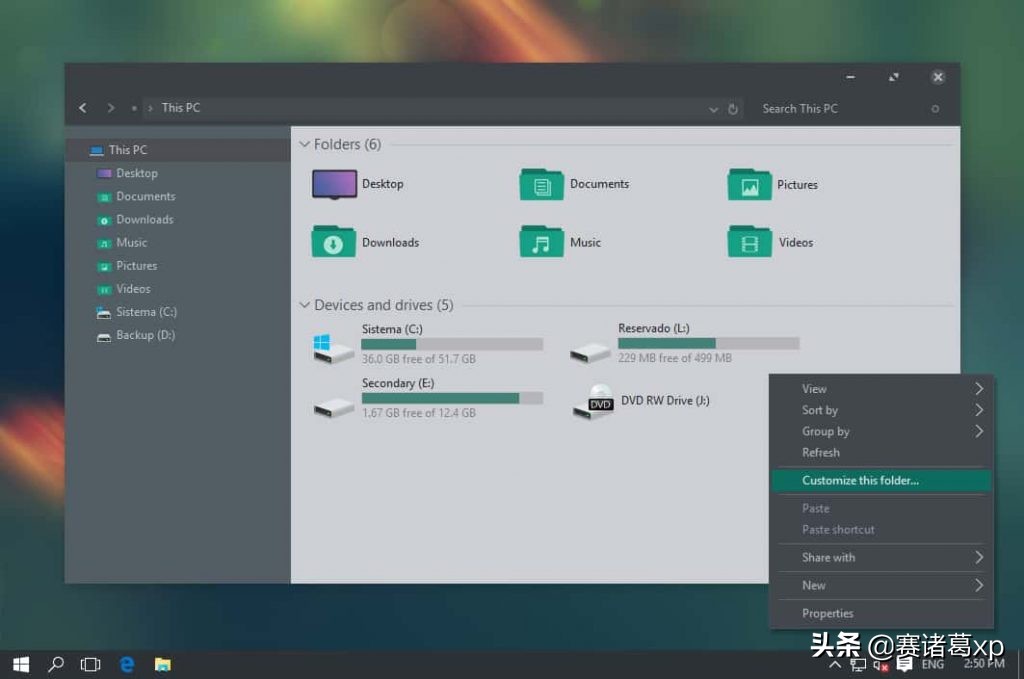Open the Pictures folder icon
This screenshot has height=679, width=1024.
point(748,184)
